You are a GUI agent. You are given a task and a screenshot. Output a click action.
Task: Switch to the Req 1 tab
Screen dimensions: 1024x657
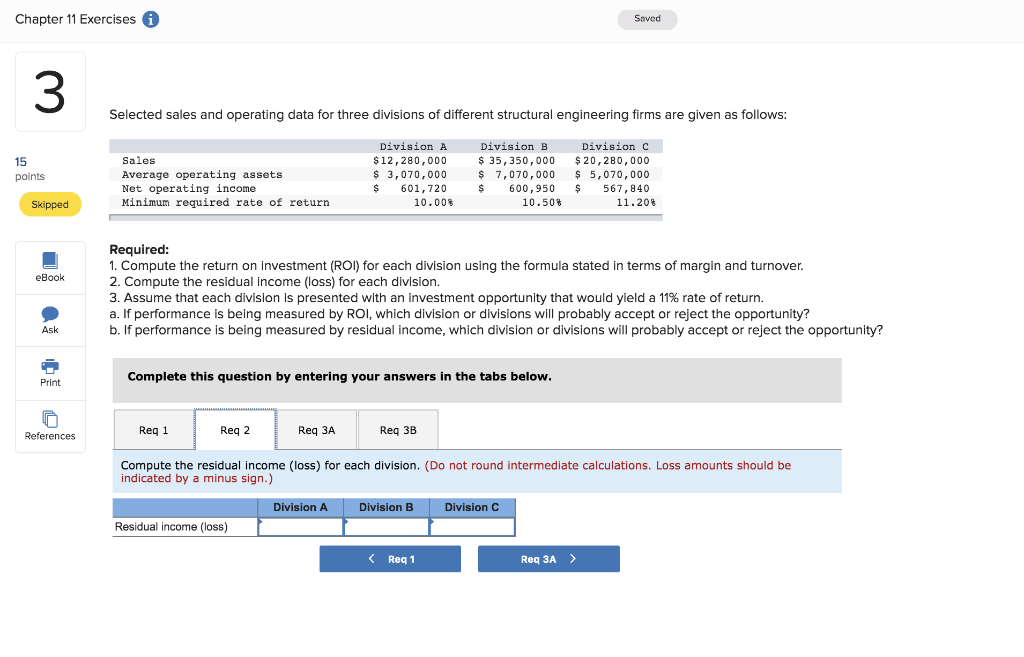tap(152, 429)
